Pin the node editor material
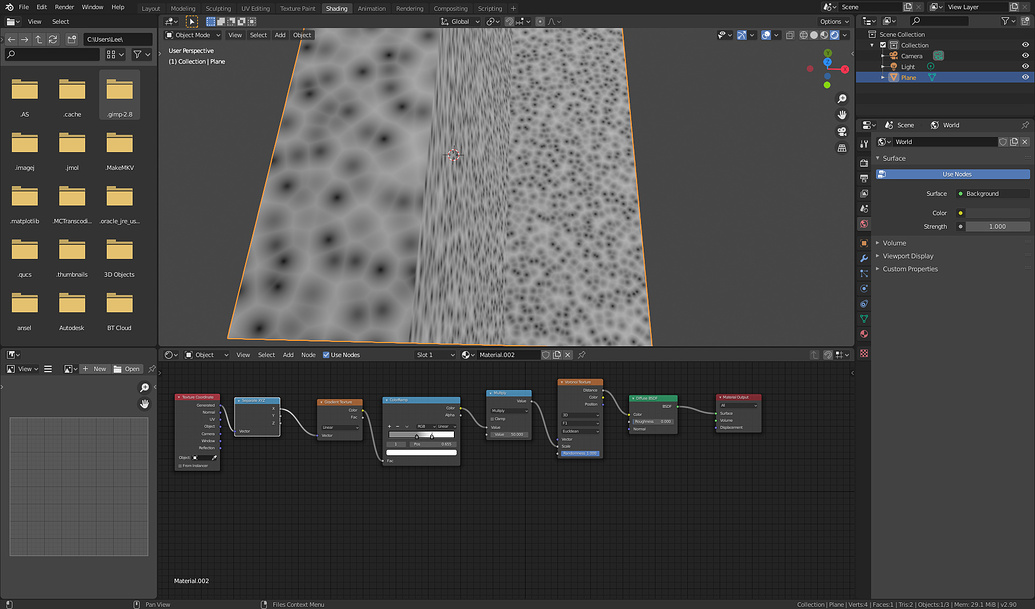The height and width of the screenshot is (609, 1035). pyautogui.click(x=582, y=355)
